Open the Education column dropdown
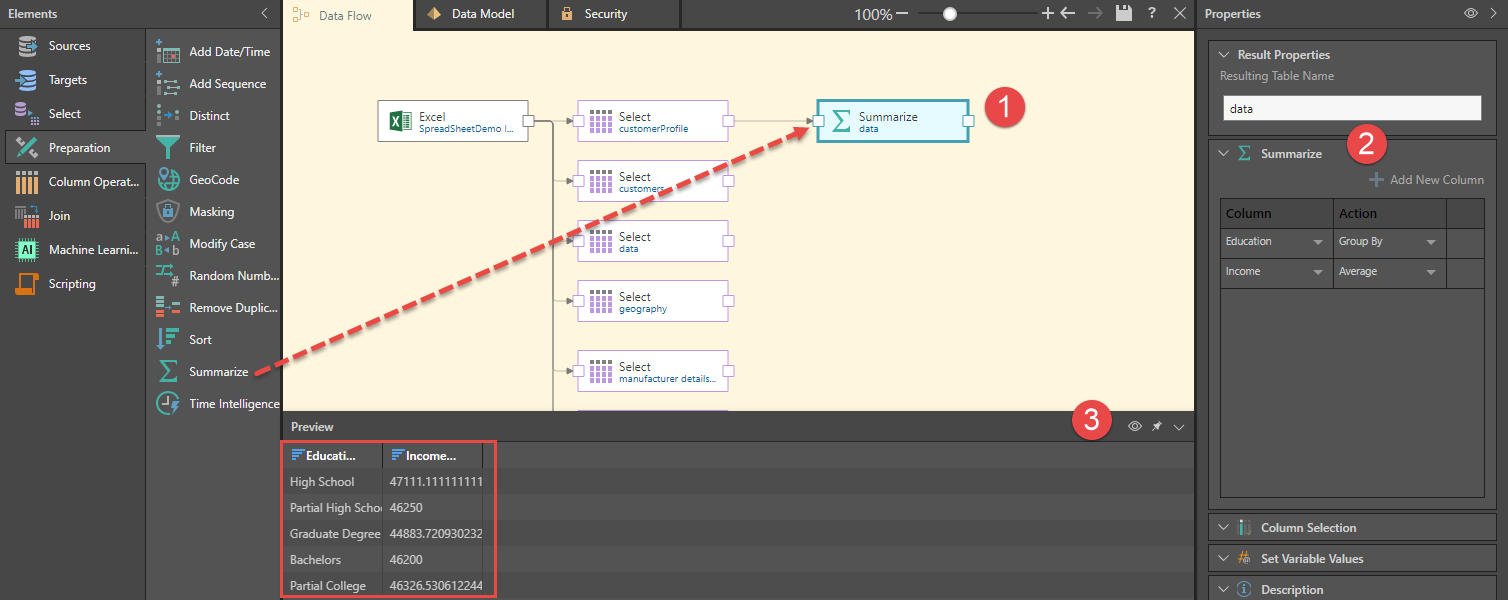The height and width of the screenshot is (600, 1508). tap(1317, 242)
